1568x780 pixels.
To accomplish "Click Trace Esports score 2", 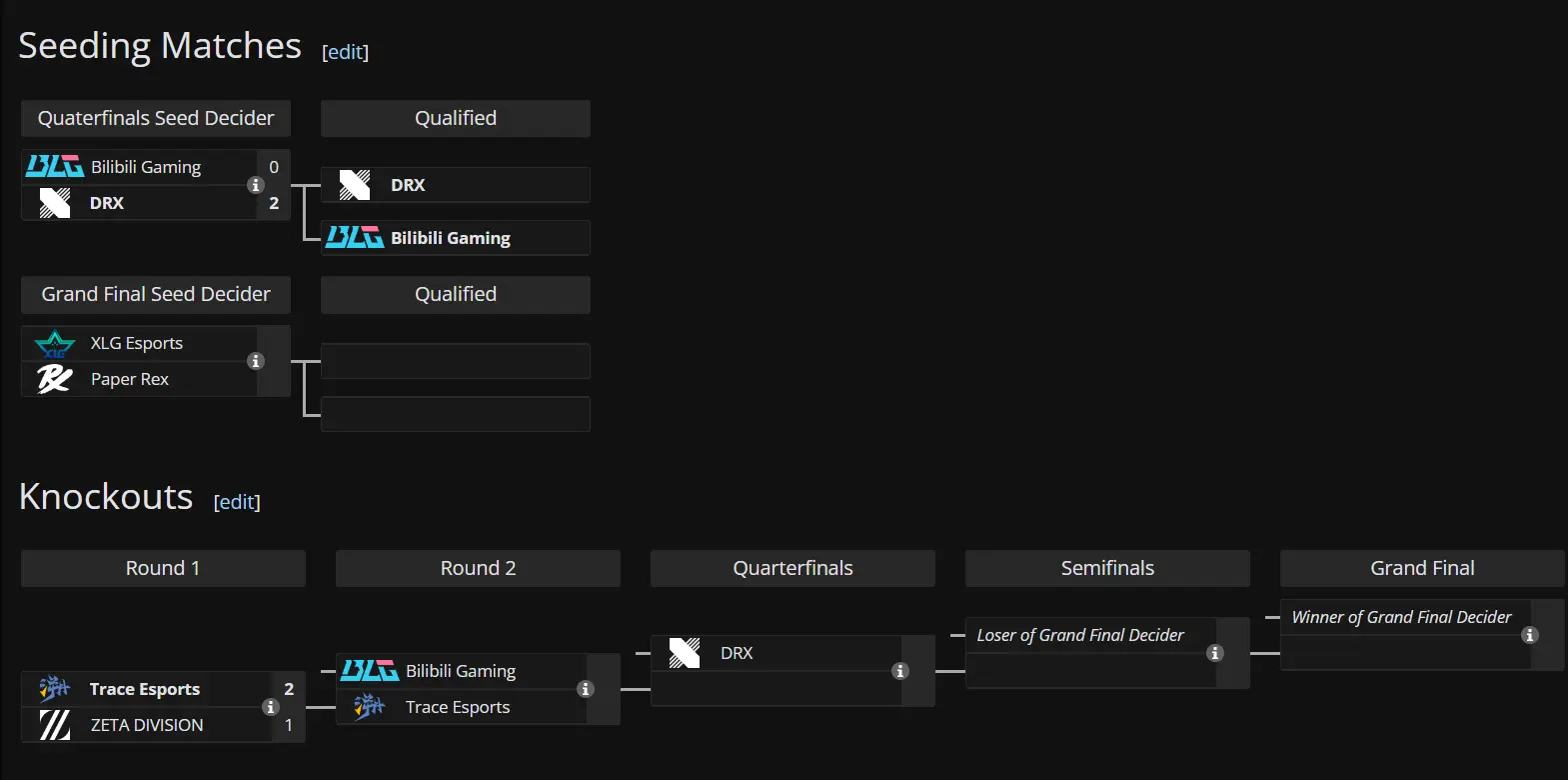I will click(289, 689).
